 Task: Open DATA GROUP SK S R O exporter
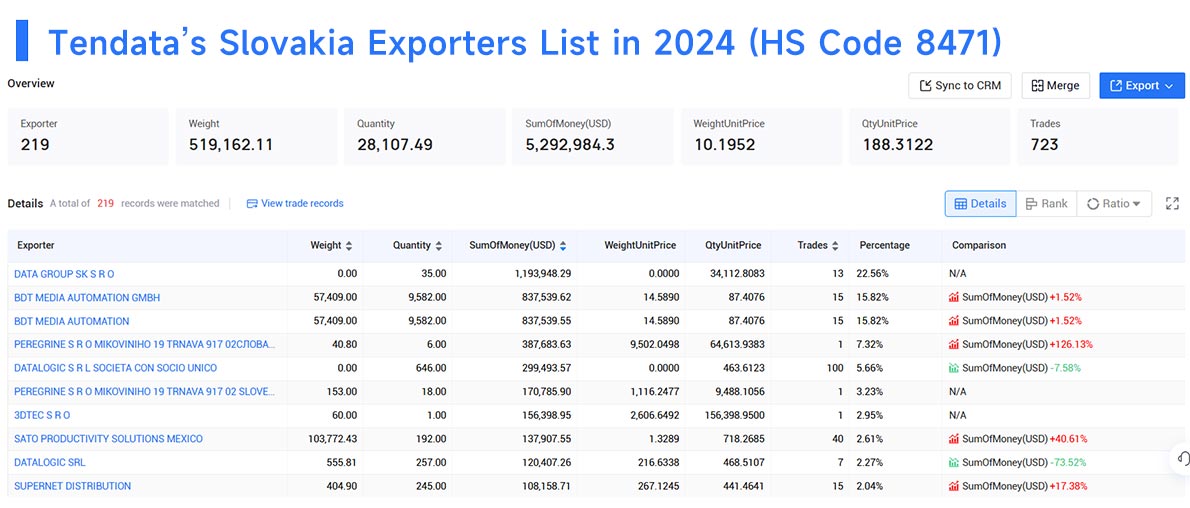click(65, 273)
